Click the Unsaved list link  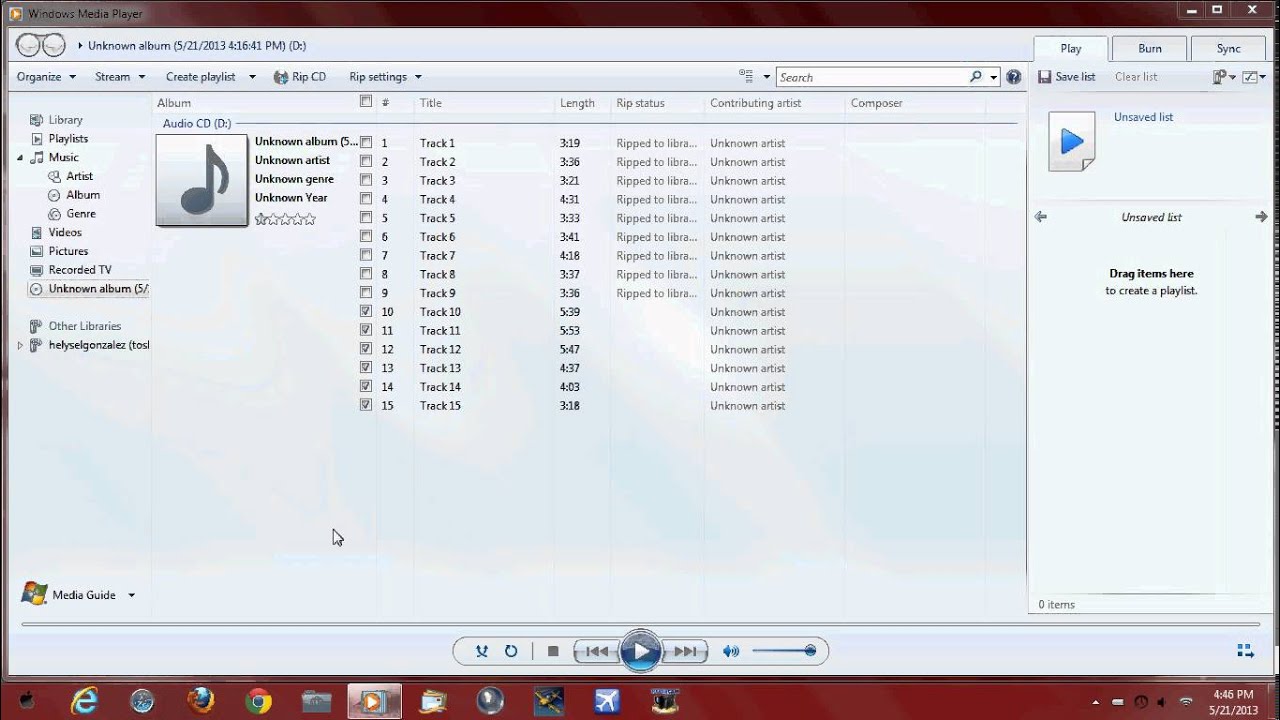(1143, 117)
